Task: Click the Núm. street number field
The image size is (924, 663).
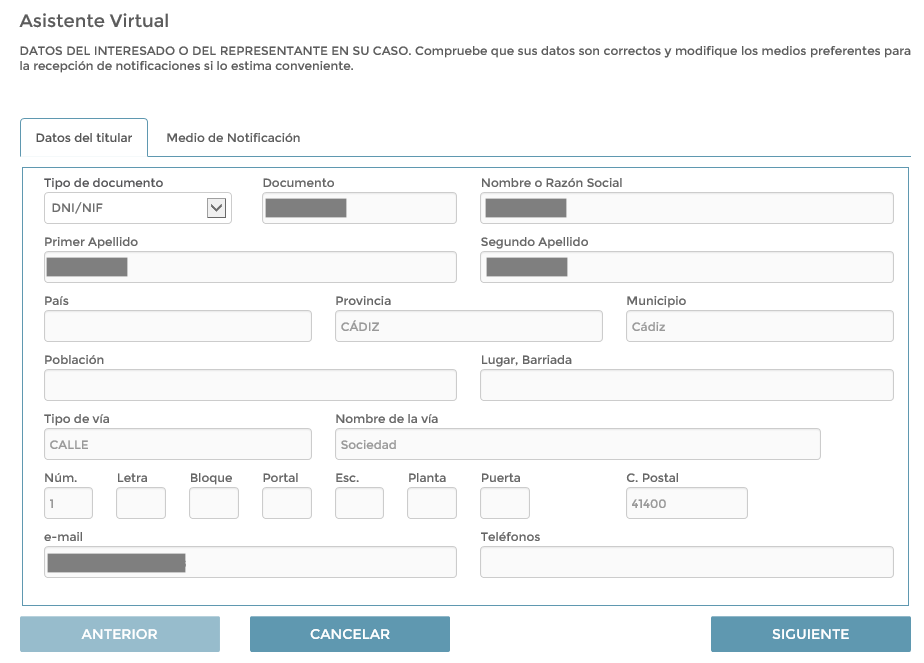Action: [x=69, y=503]
